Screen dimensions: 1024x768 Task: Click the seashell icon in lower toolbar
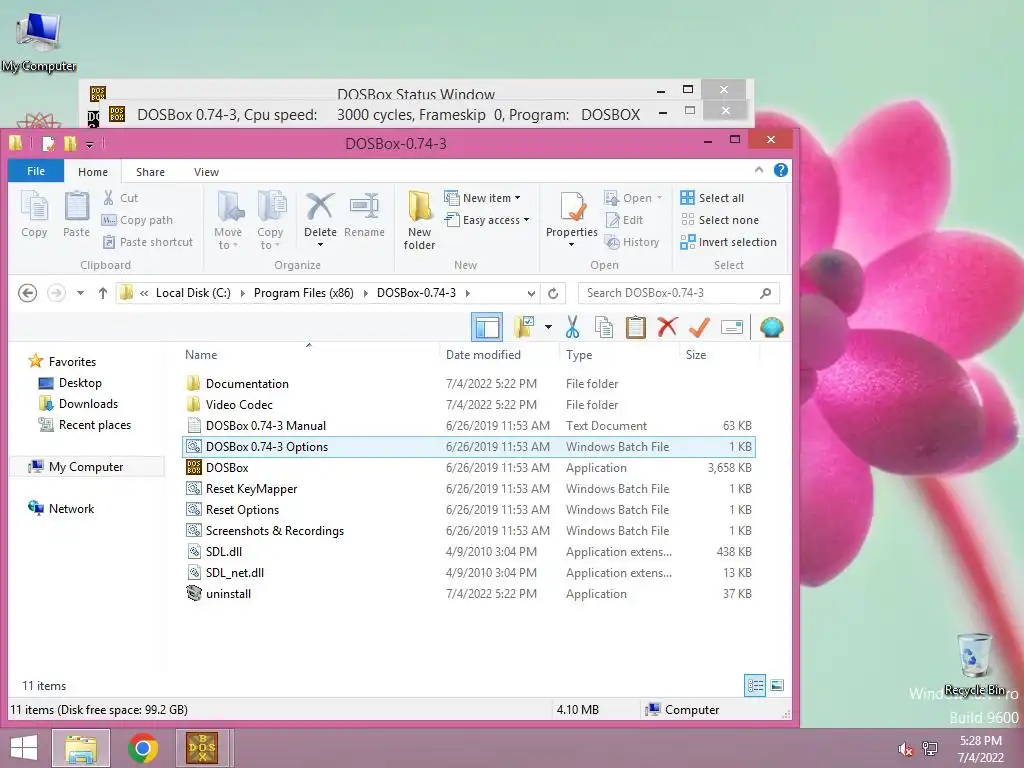(771, 327)
